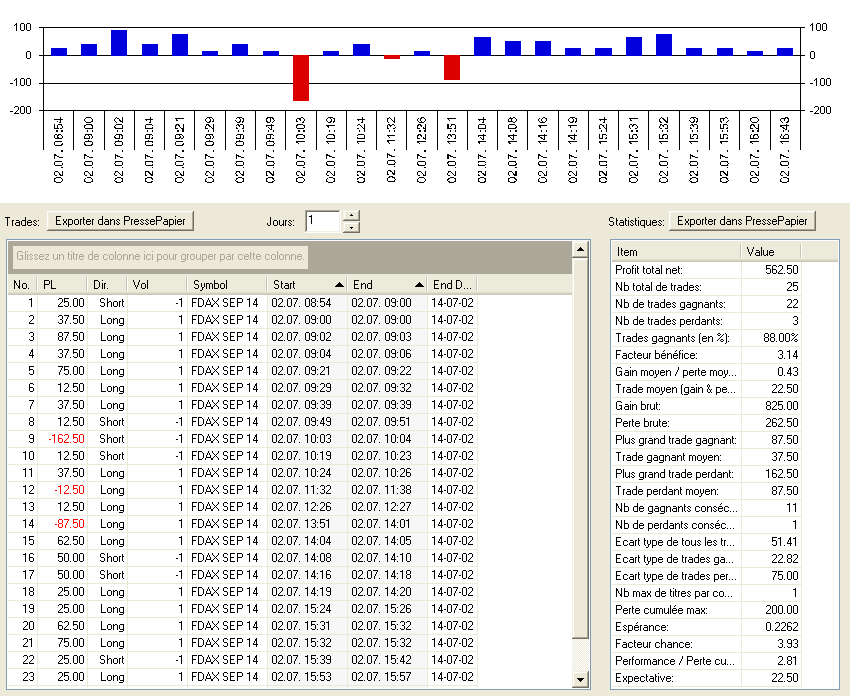Click the group-by column drop area

click(x=160, y=257)
